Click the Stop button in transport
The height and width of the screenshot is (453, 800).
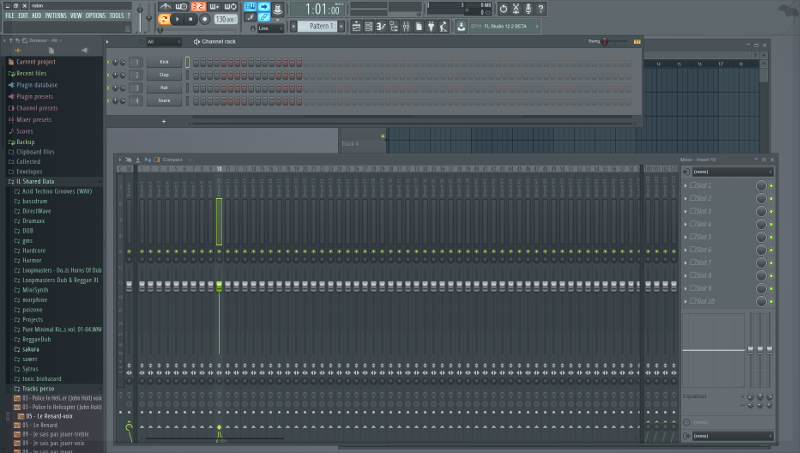point(191,19)
